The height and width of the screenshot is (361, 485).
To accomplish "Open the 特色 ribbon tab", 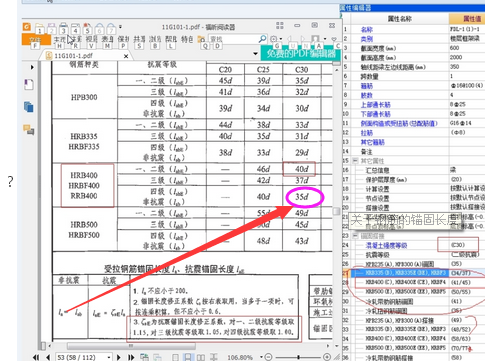I will (187, 39).
